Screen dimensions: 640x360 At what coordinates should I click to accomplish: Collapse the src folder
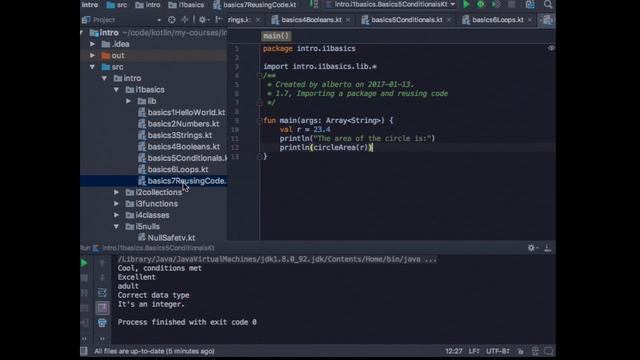tap(93, 67)
